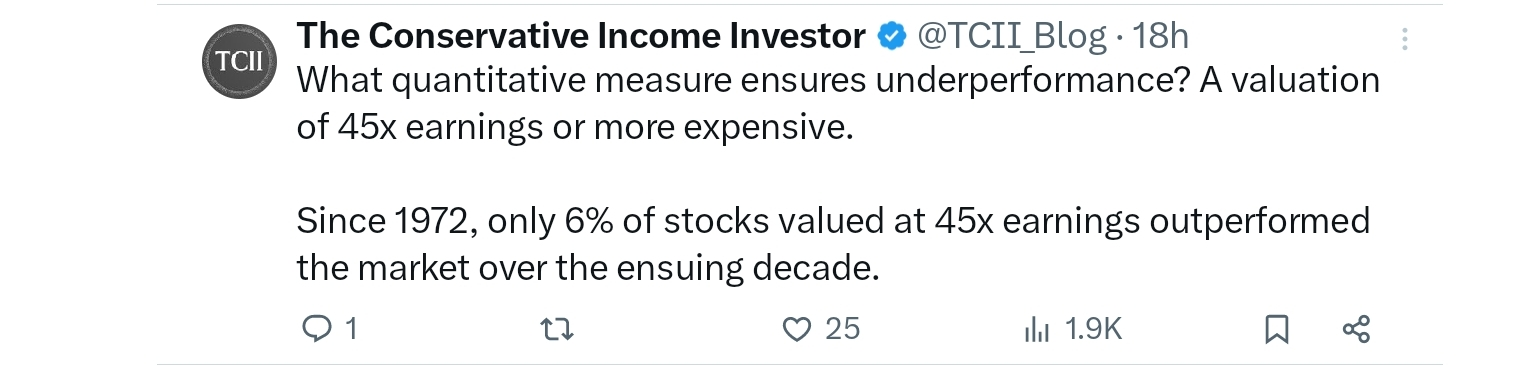The height and width of the screenshot is (367, 1539).
Task: Open the three-dot more options menu
Action: pos(1405,40)
